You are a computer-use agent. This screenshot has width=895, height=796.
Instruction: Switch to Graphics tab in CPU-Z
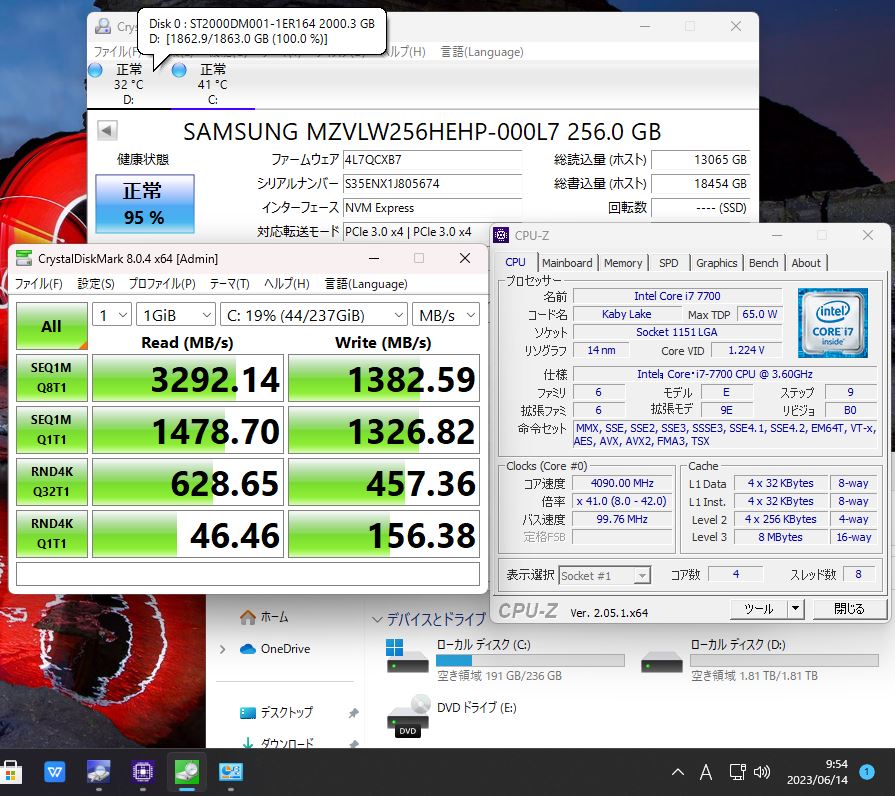click(x=716, y=263)
